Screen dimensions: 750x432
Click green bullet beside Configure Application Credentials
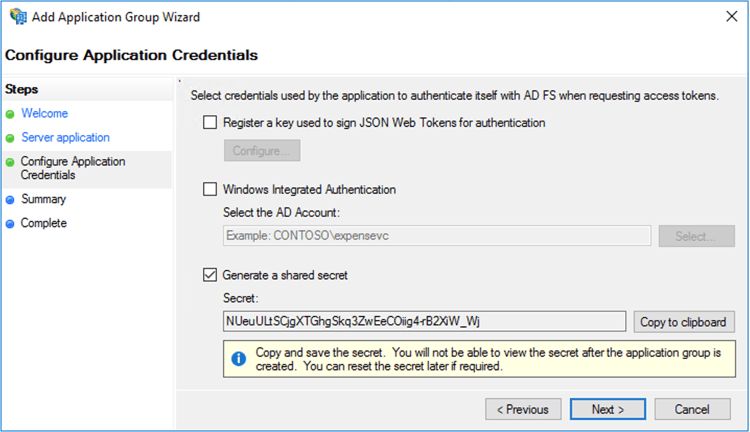[x=10, y=162]
